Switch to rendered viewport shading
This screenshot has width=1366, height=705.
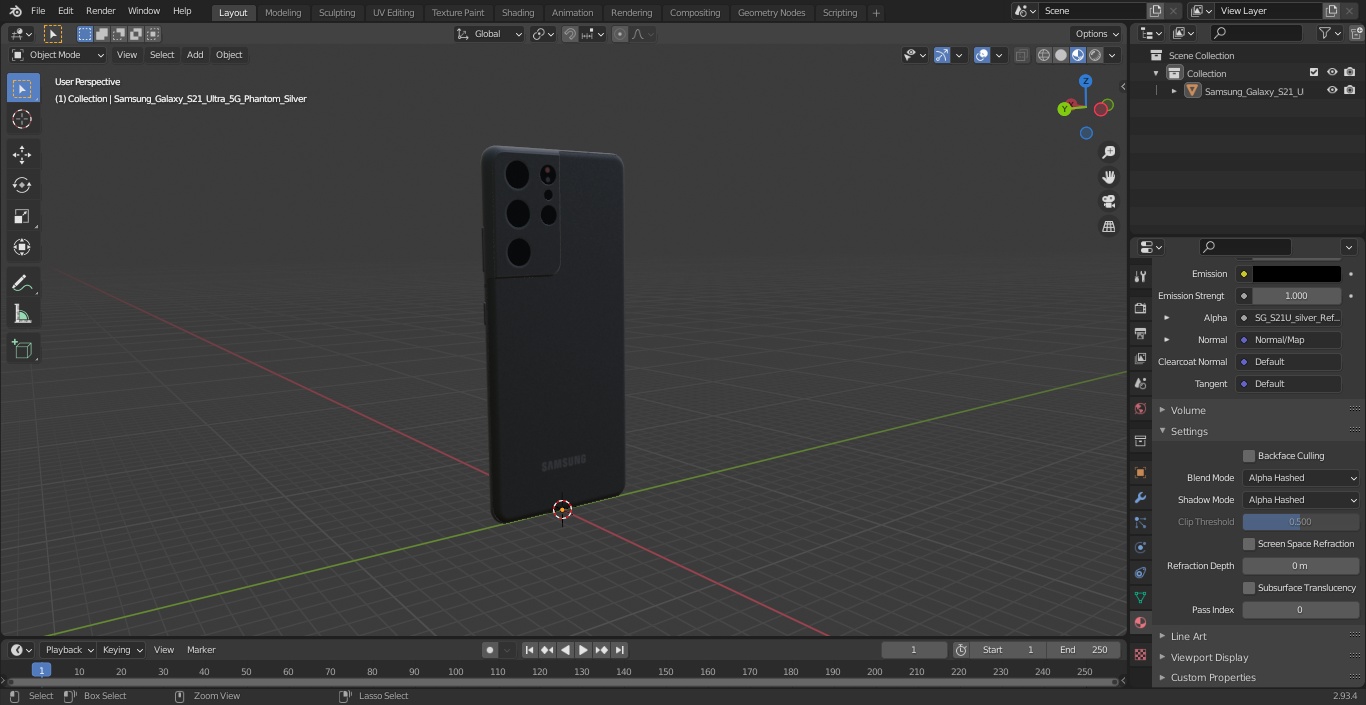pos(1095,55)
